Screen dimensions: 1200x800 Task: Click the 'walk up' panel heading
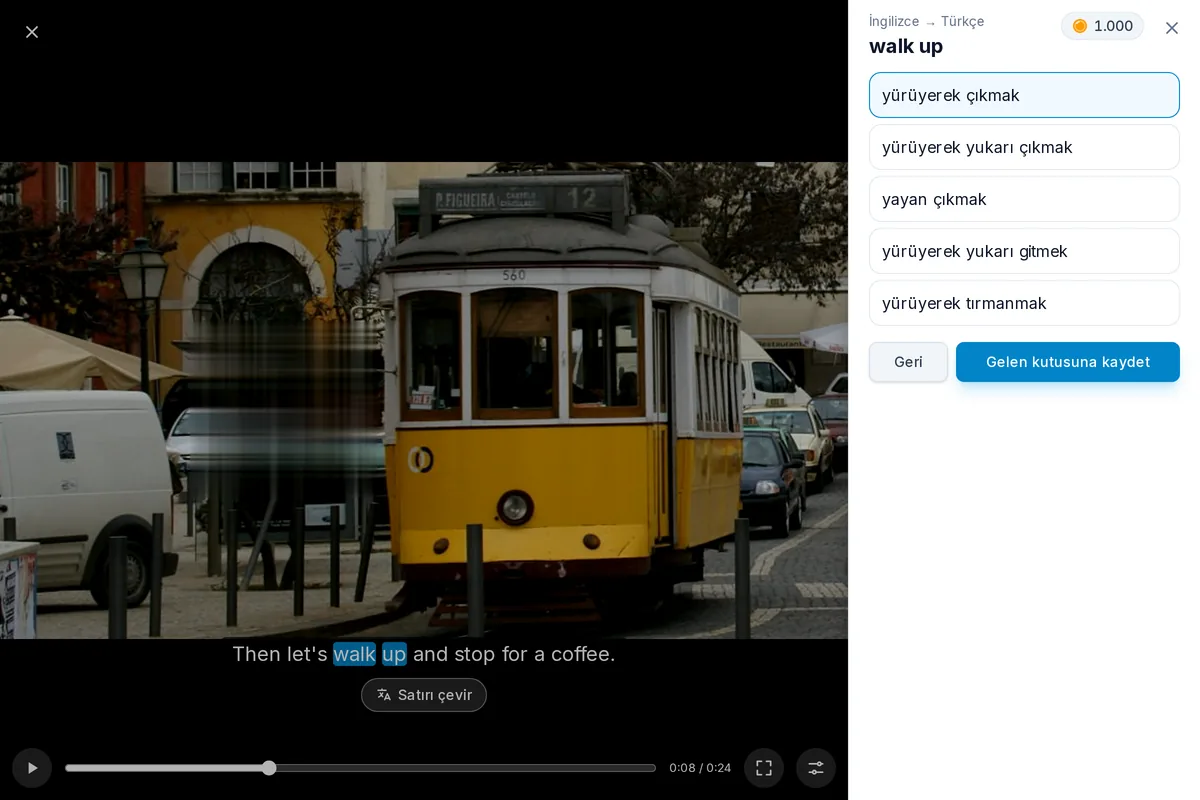pyautogui.click(x=906, y=46)
